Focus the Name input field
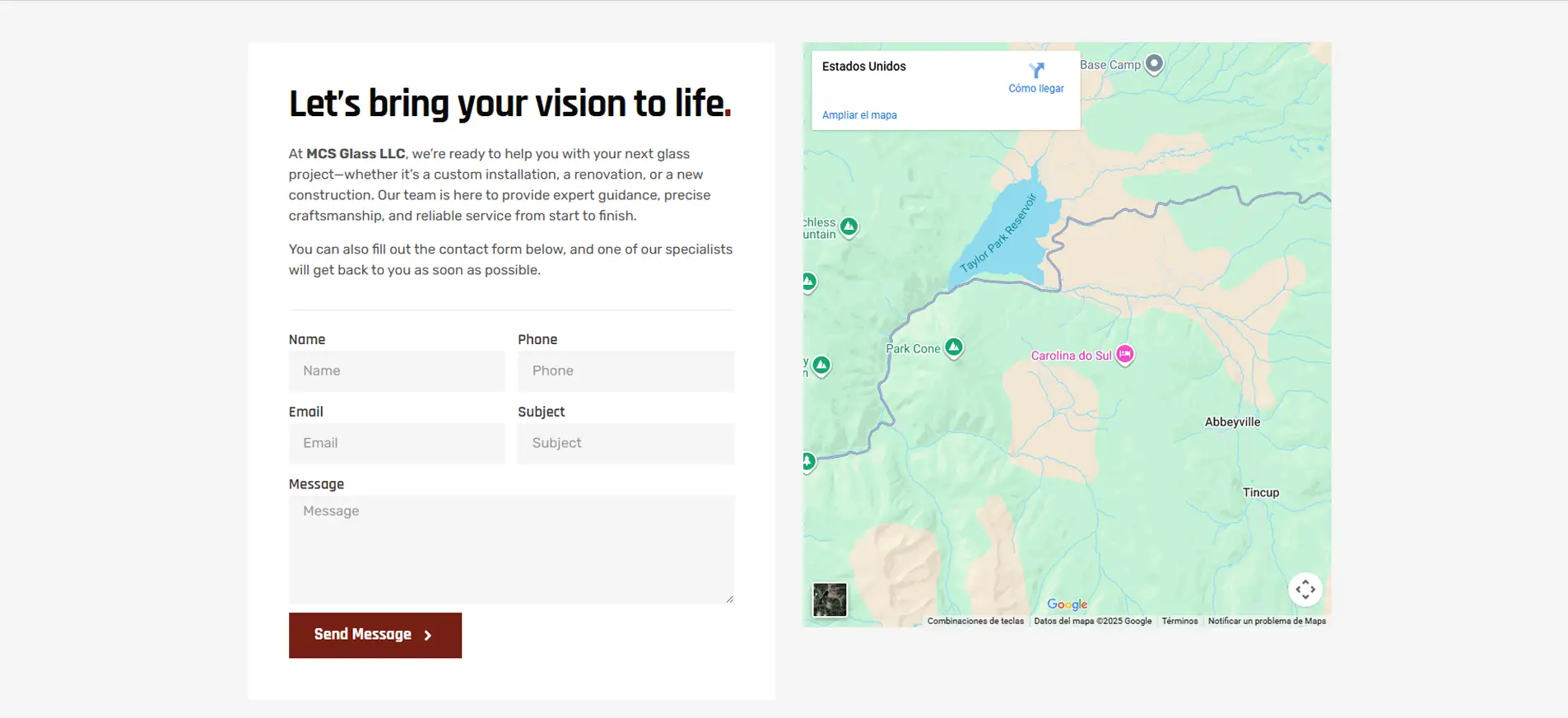 coord(397,371)
